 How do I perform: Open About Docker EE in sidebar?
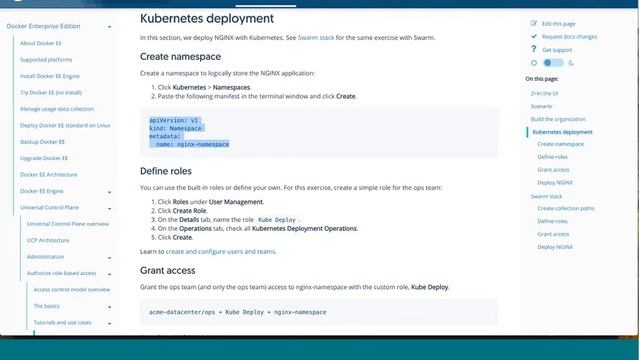pos(41,43)
